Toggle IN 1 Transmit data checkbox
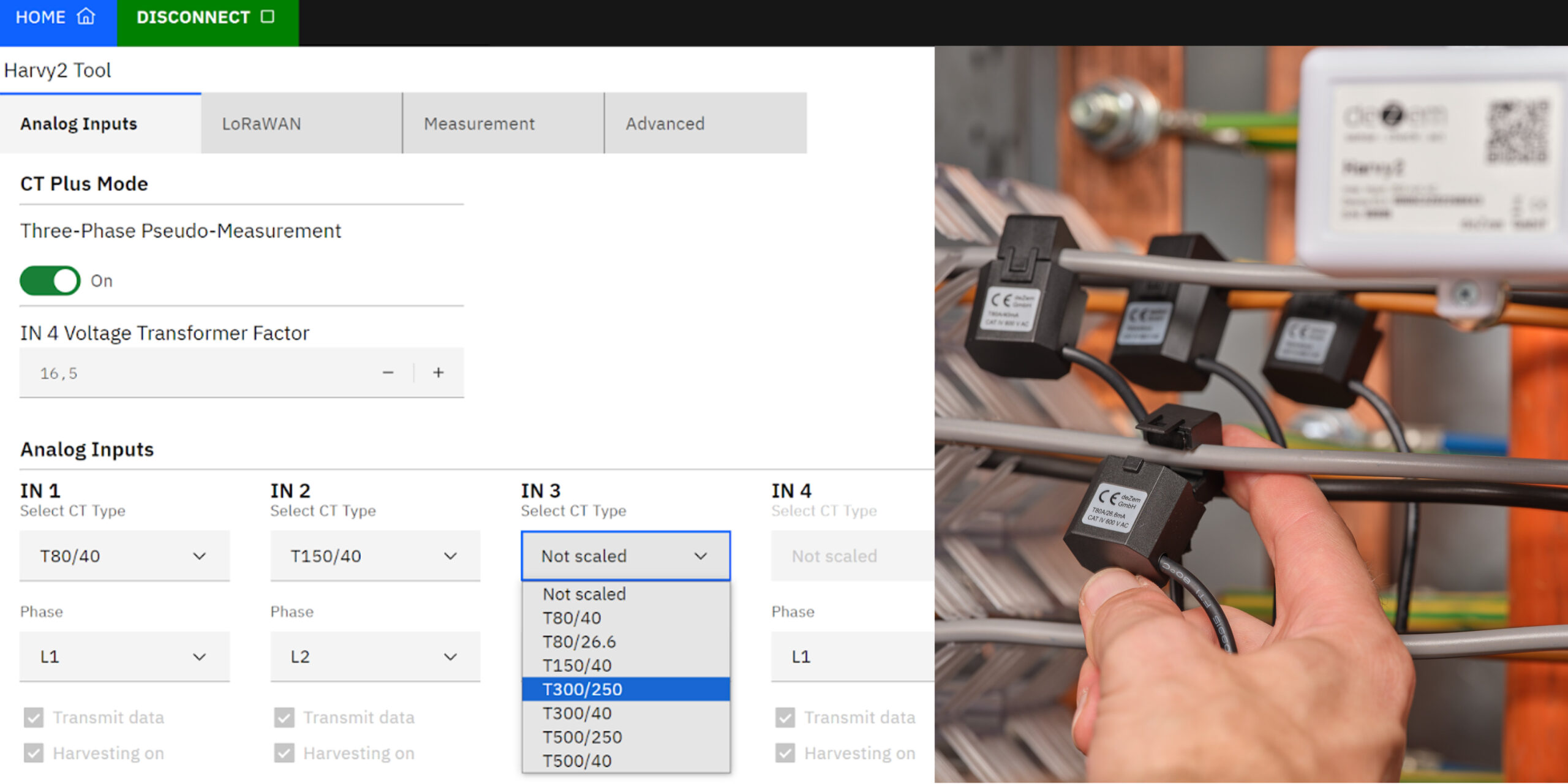1568x784 pixels. click(34, 717)
